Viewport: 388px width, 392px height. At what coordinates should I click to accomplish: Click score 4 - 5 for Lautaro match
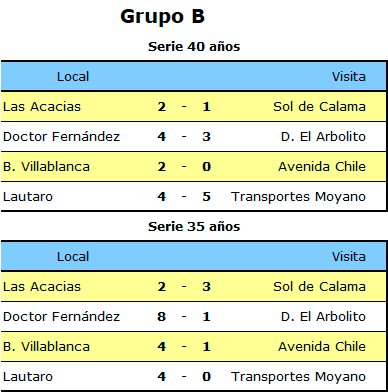(x=184, y=197)
